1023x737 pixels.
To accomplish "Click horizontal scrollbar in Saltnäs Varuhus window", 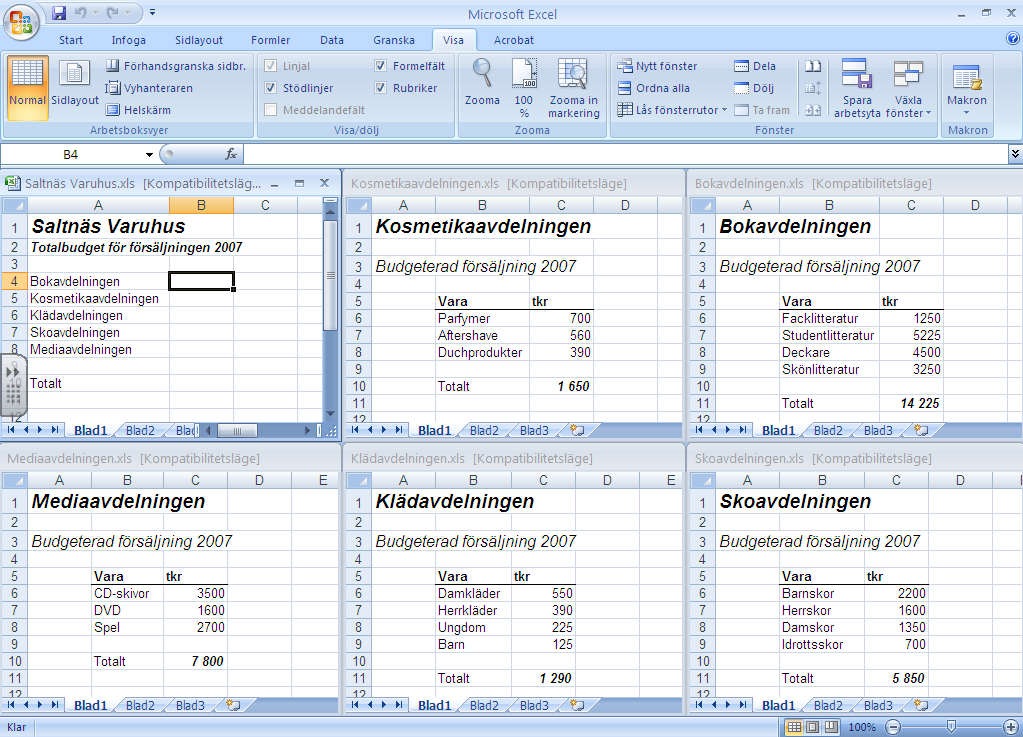I will [x=237, y=430].
